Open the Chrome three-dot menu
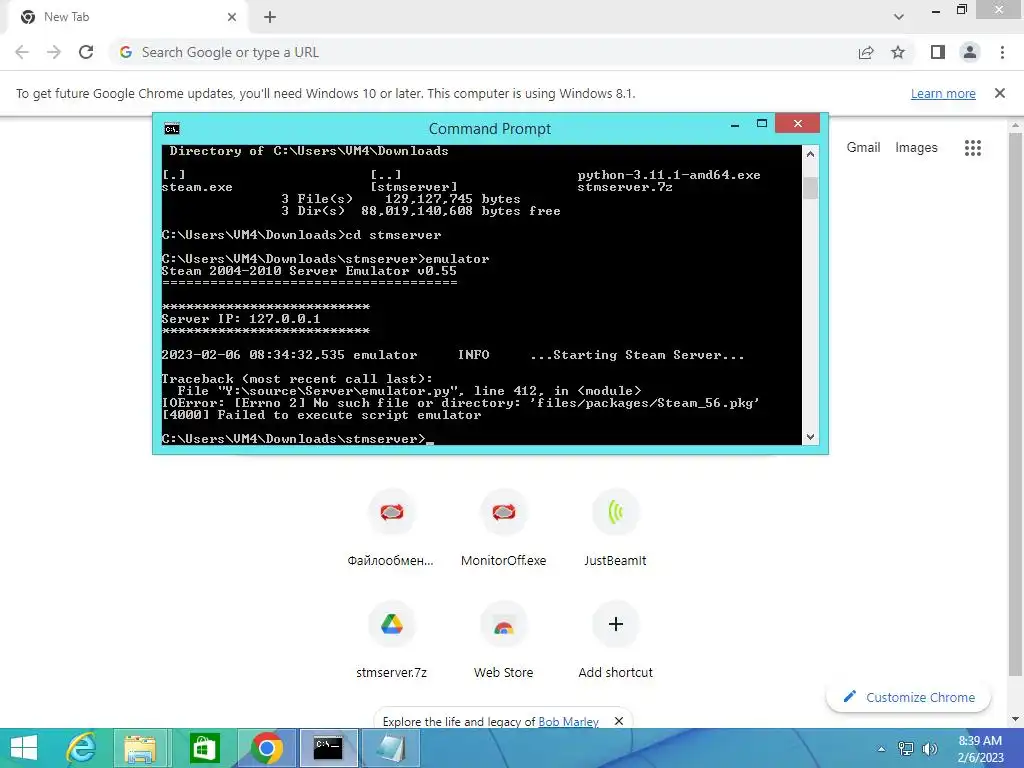1024x768 pixels. coord(1002,52)
